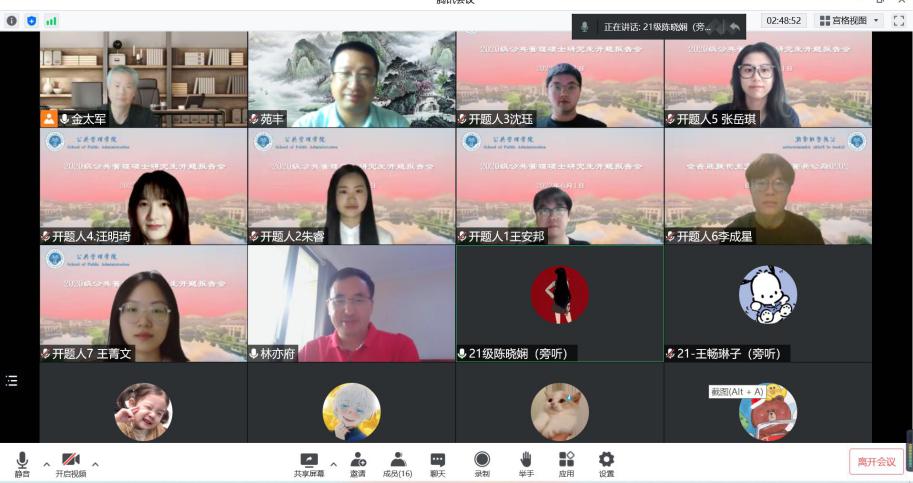Open the apps (应用) panel
913x483 pixels.
tap(566, 463)
